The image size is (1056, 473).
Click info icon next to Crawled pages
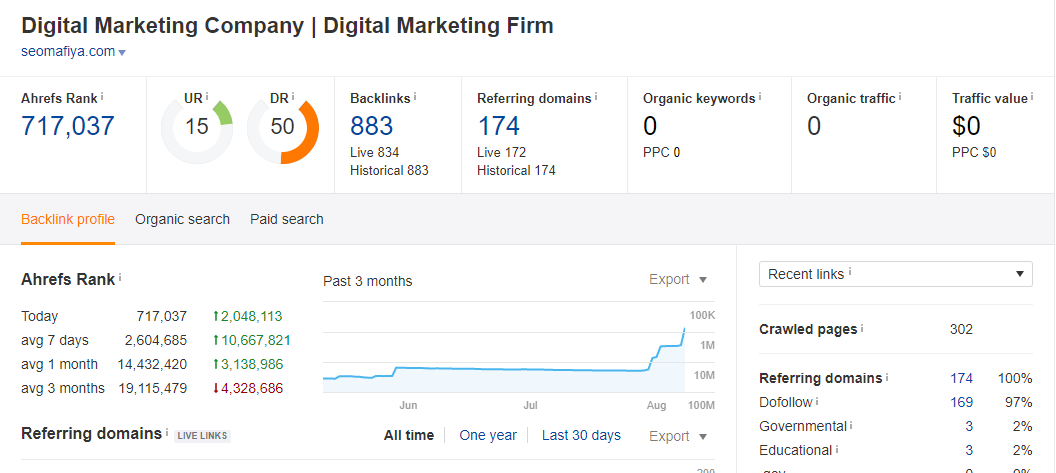[x=862, y=328]
